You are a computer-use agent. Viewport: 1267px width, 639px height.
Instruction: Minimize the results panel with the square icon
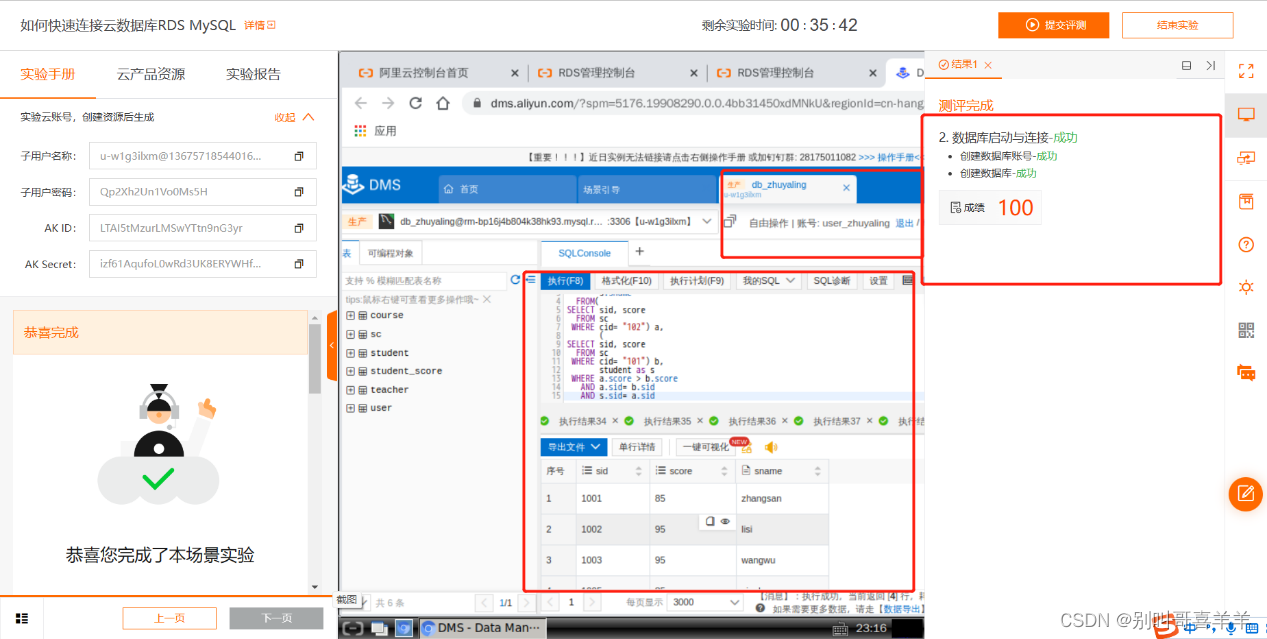(1186, 65)
